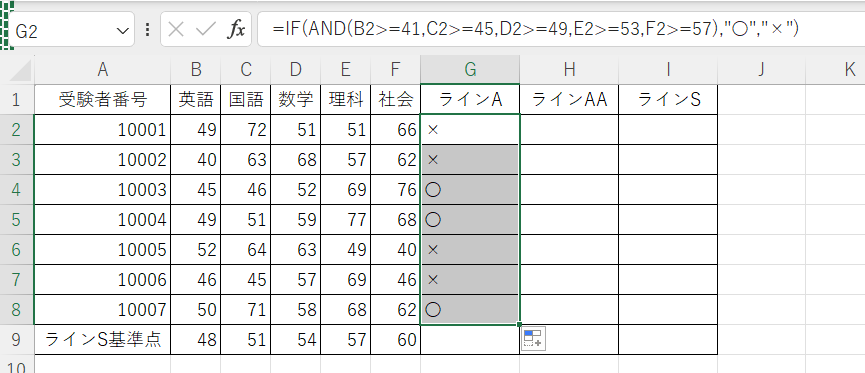Select column K header
The image size is (865, 373).
click(849, 70)
